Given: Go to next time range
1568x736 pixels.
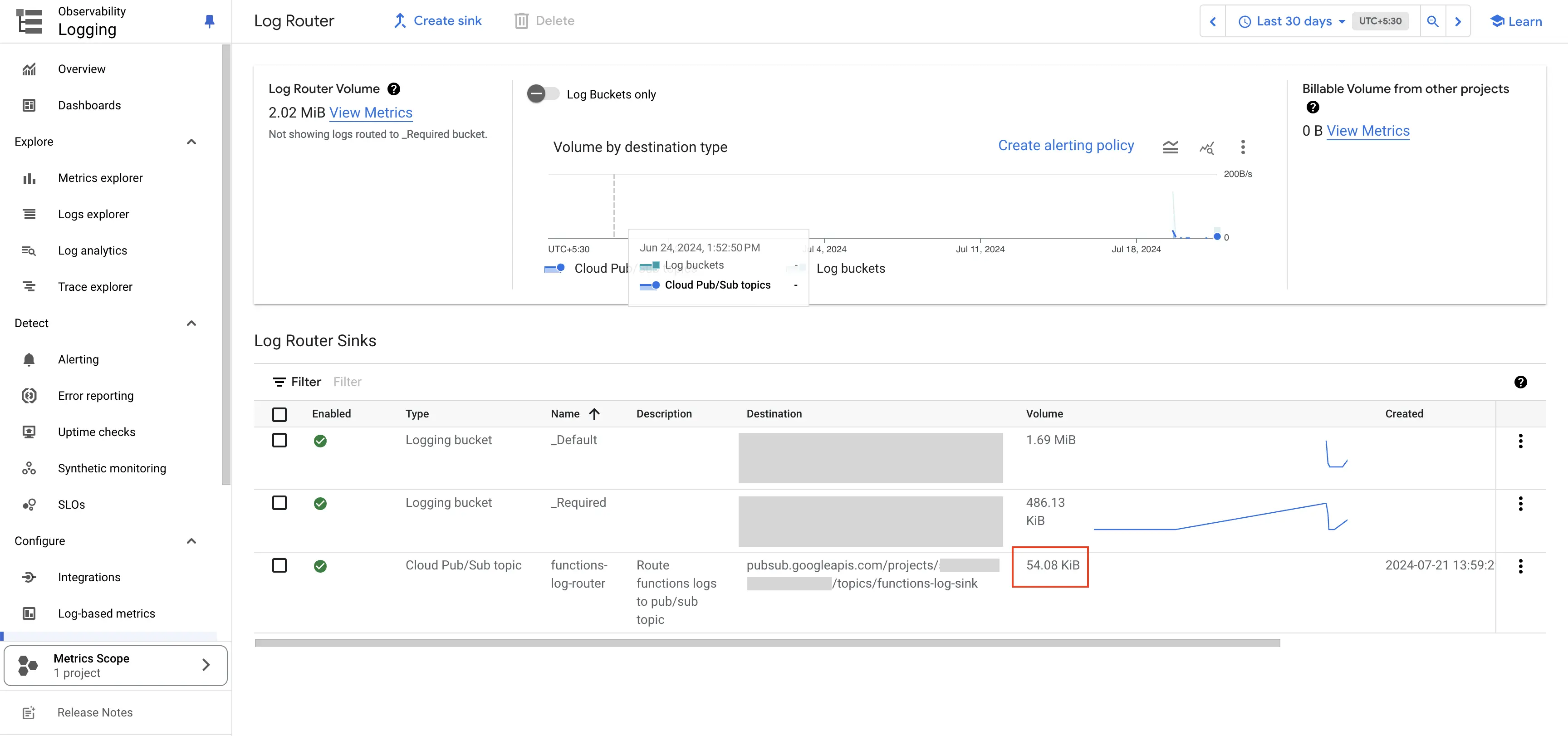Looking at the screenshot, I should pyautogui.click(x=1458, y=21).
